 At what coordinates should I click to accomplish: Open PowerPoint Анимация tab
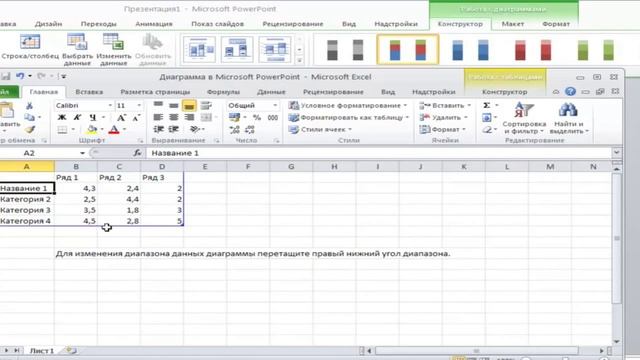pos(154,24)
